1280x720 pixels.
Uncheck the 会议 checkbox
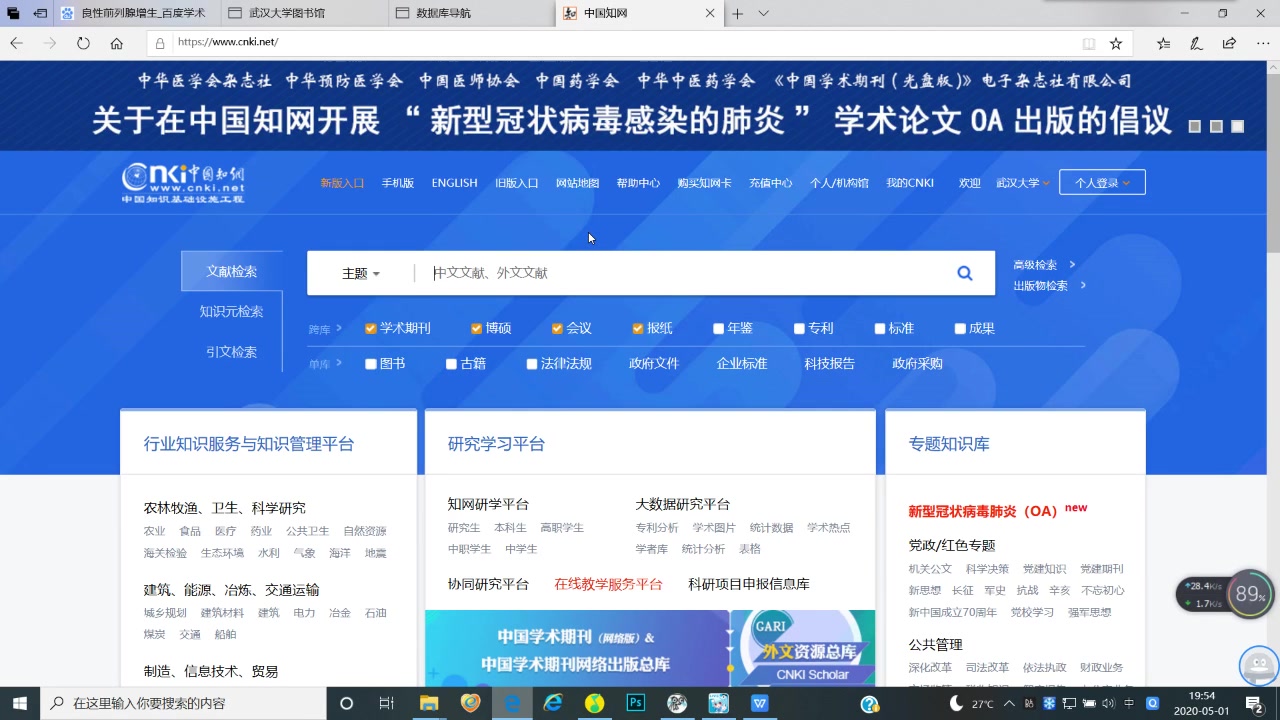[x=557, y=328]
